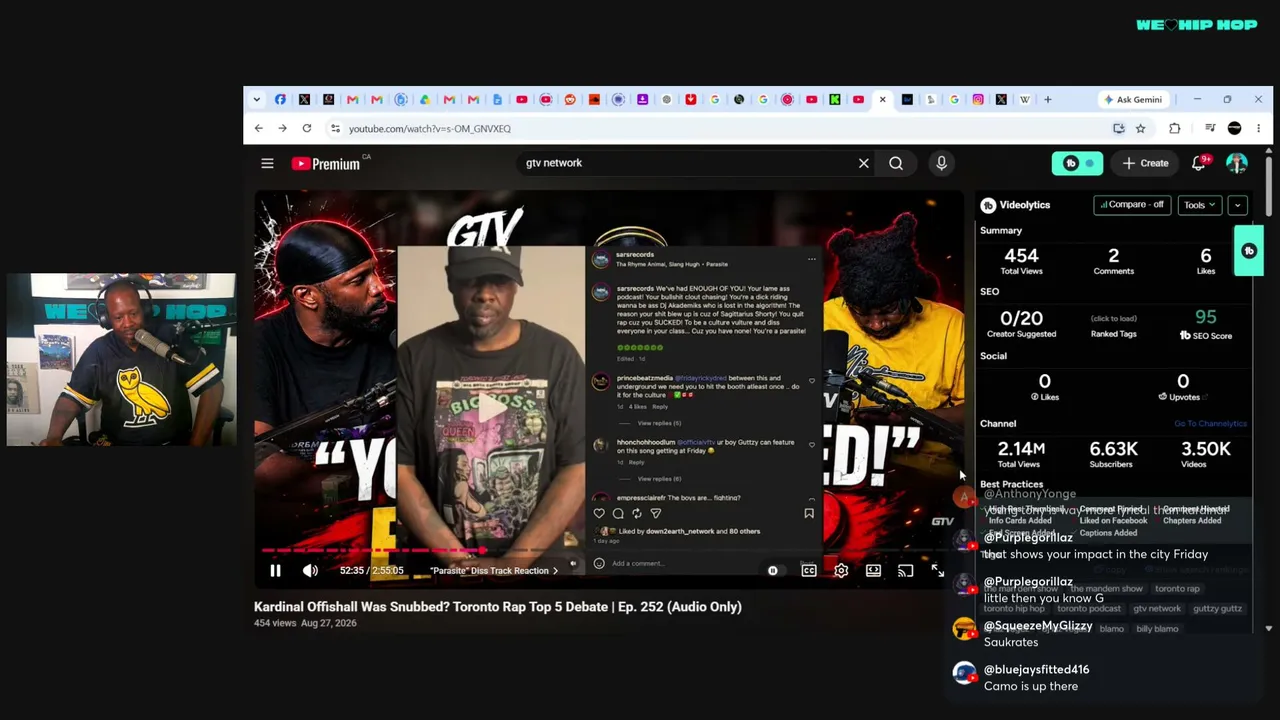
Task: Open the Ask Gemini button
Action: click(1132, 99)
